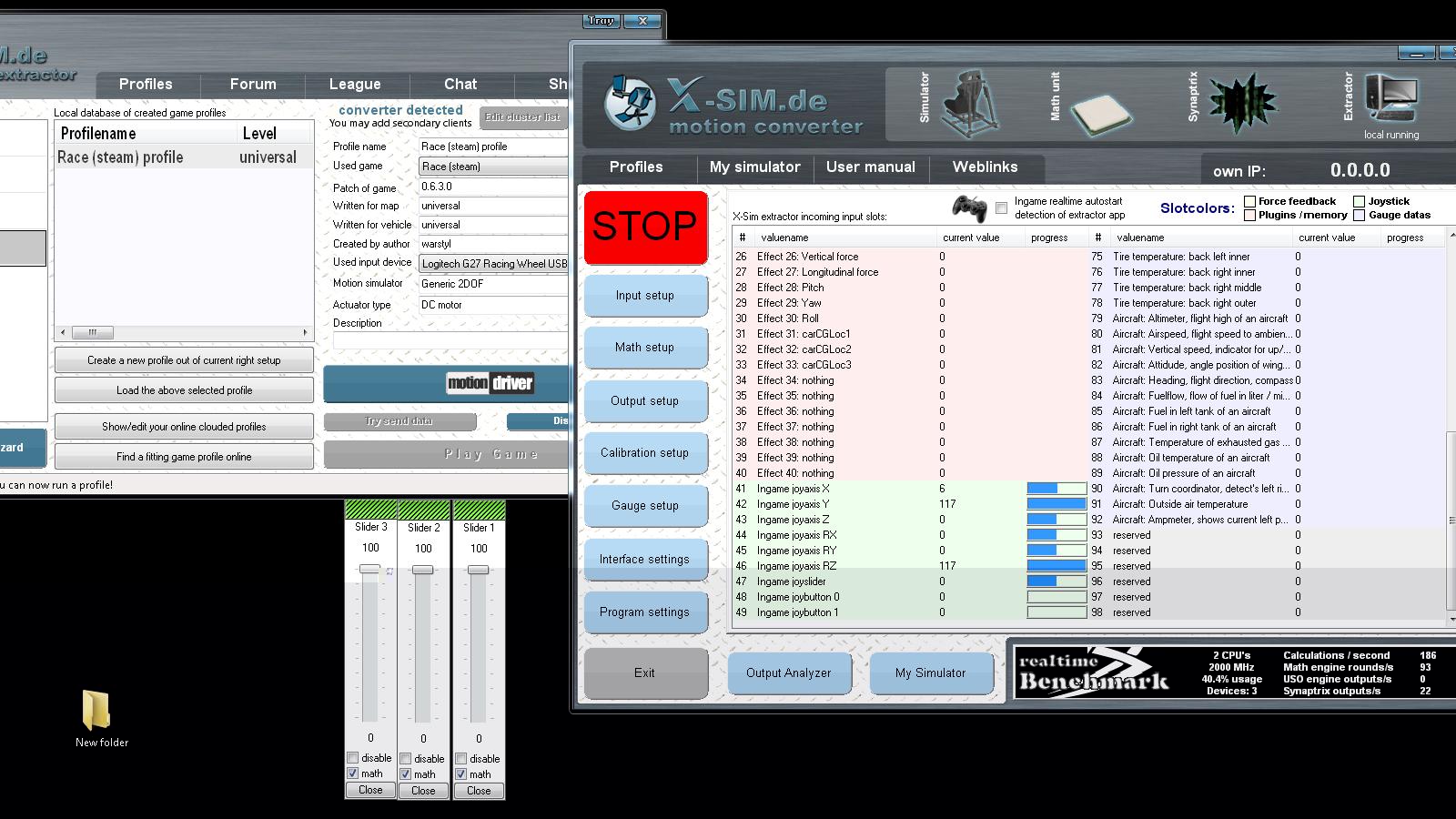Open the New folder desktop icon
This screenshot has height=819, width=1456.
tap(96, 711)
